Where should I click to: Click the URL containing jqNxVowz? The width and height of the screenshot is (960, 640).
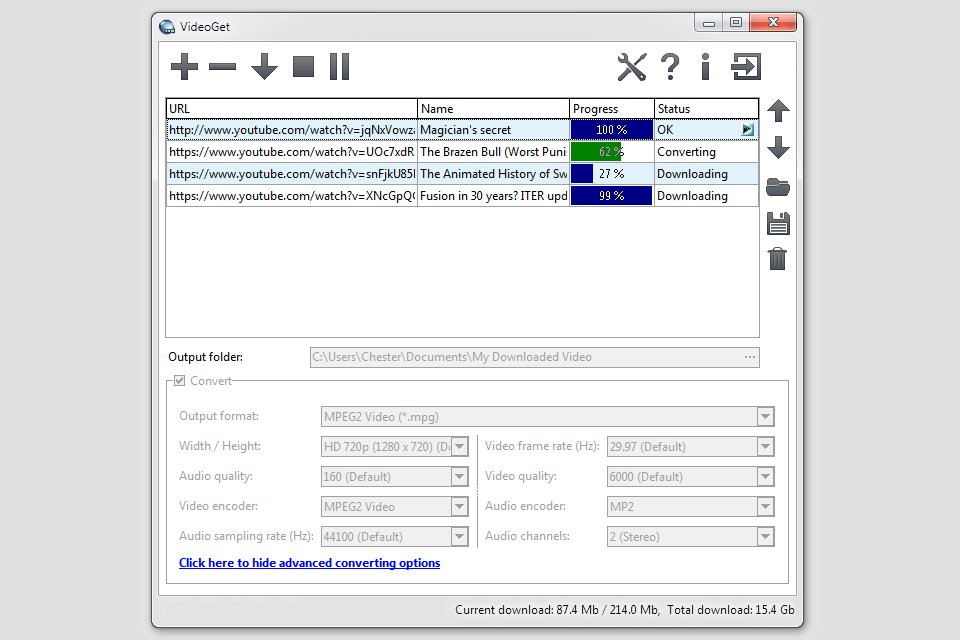292,130
